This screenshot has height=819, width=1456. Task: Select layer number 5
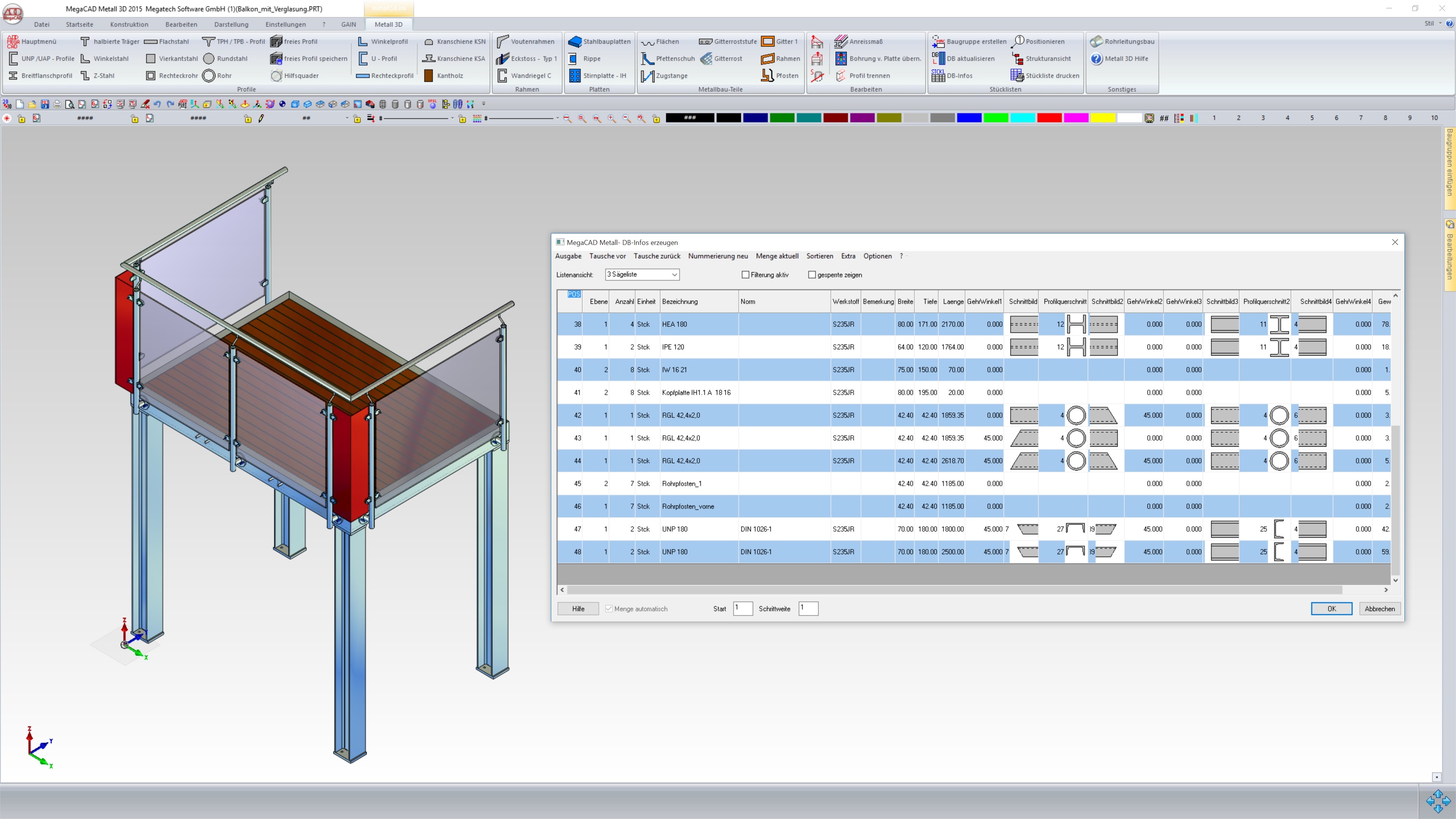1312,118
